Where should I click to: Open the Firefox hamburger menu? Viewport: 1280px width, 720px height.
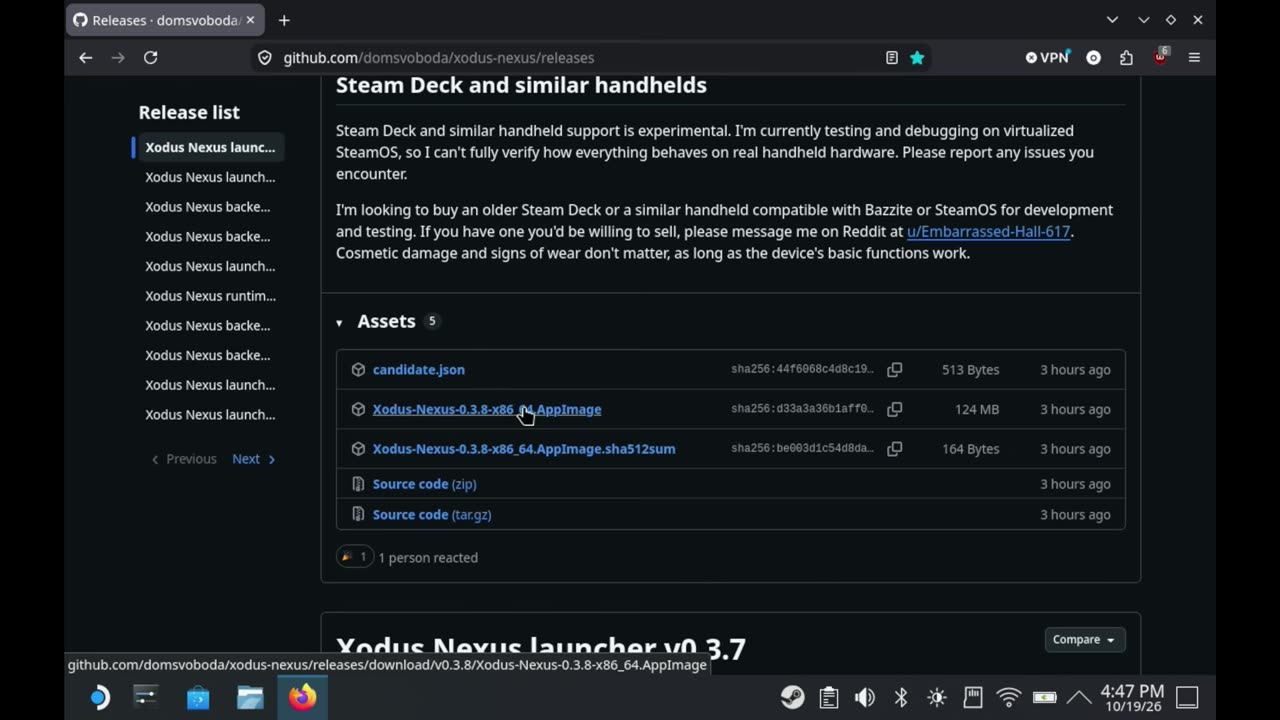click(x=1194, y=58)
